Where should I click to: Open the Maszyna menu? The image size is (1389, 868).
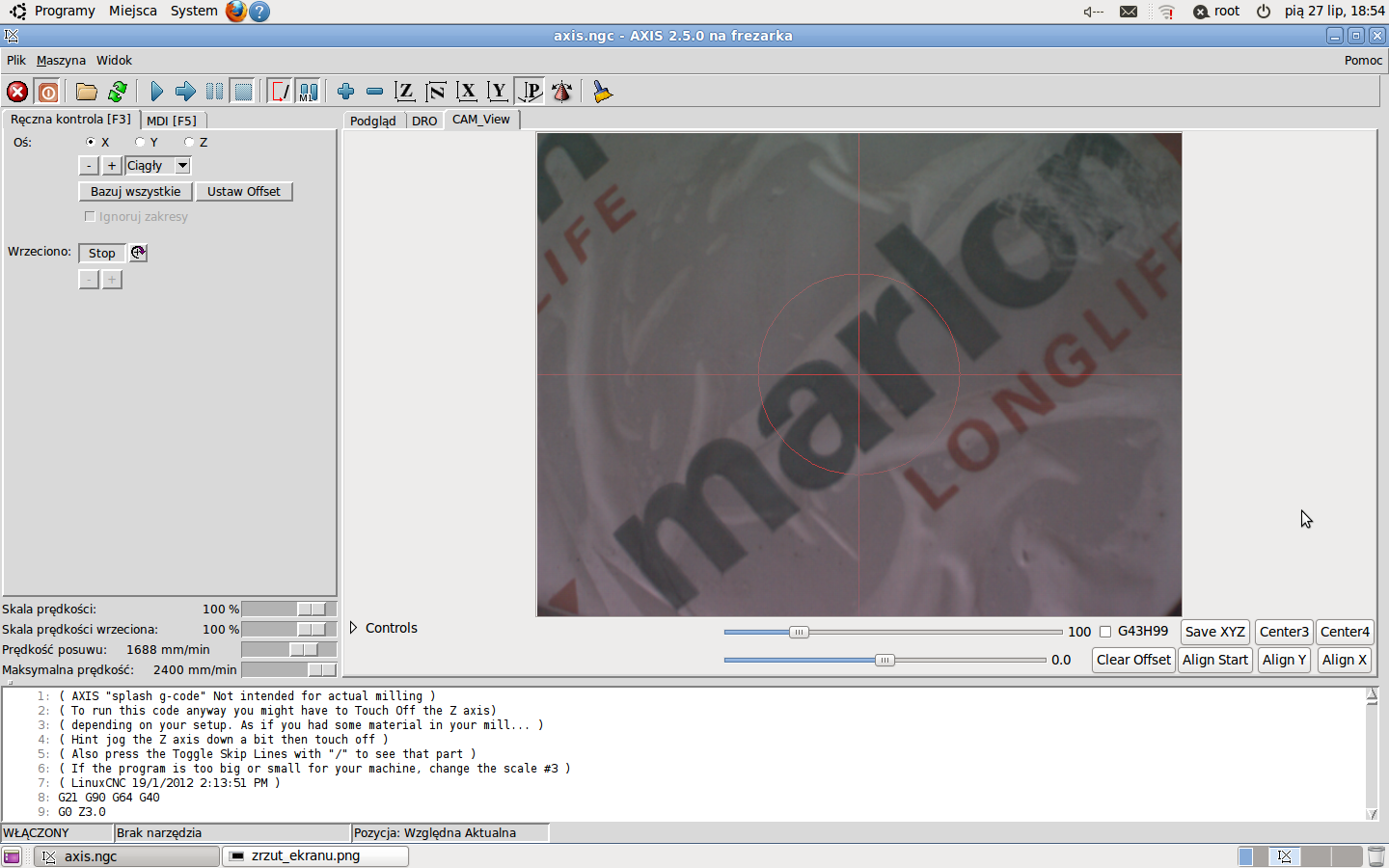[61, 60]
